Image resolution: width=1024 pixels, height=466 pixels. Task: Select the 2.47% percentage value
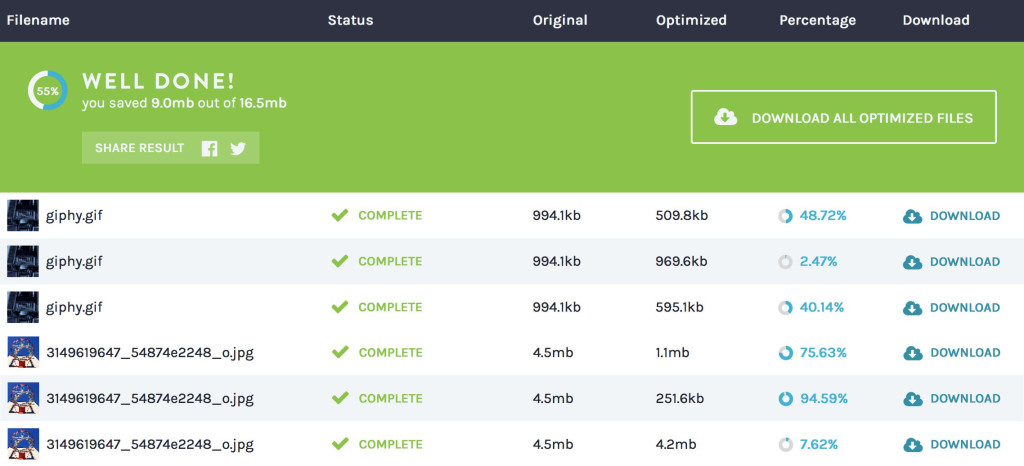818,262
